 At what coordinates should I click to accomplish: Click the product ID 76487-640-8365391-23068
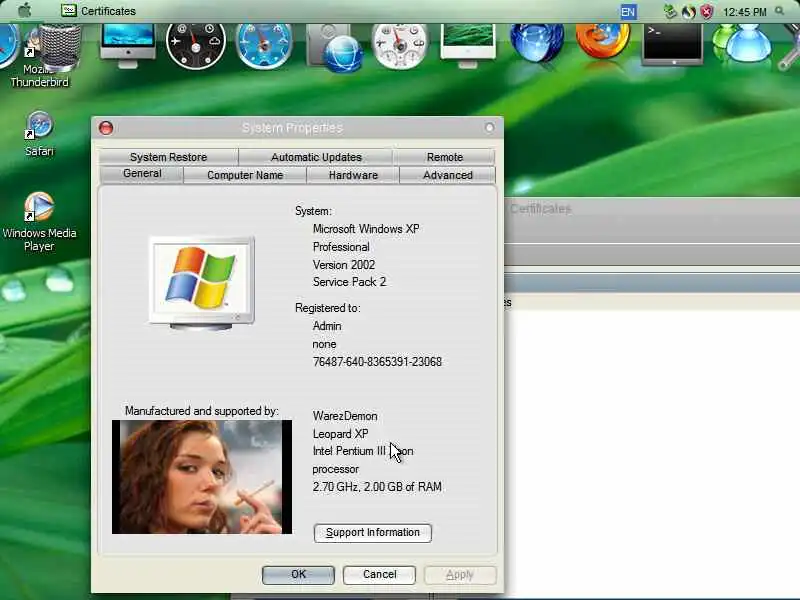click(377, 362)
